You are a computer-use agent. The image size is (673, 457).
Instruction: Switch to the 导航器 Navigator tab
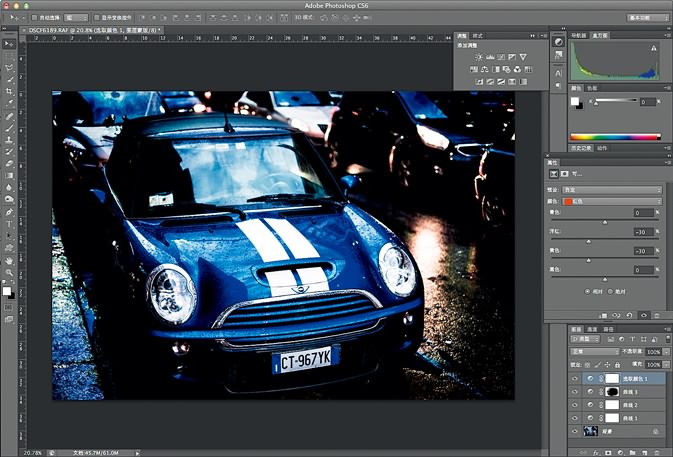point(579,36)
